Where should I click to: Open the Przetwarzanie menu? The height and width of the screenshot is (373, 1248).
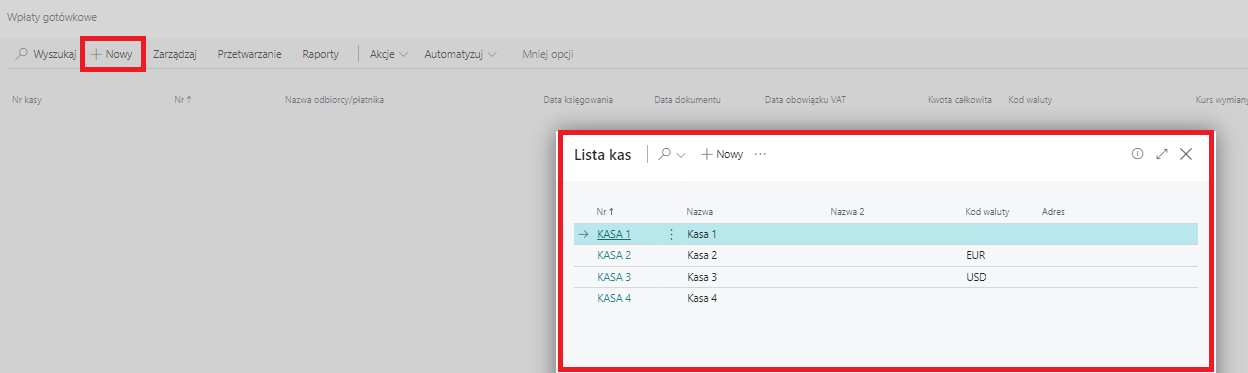249,55
